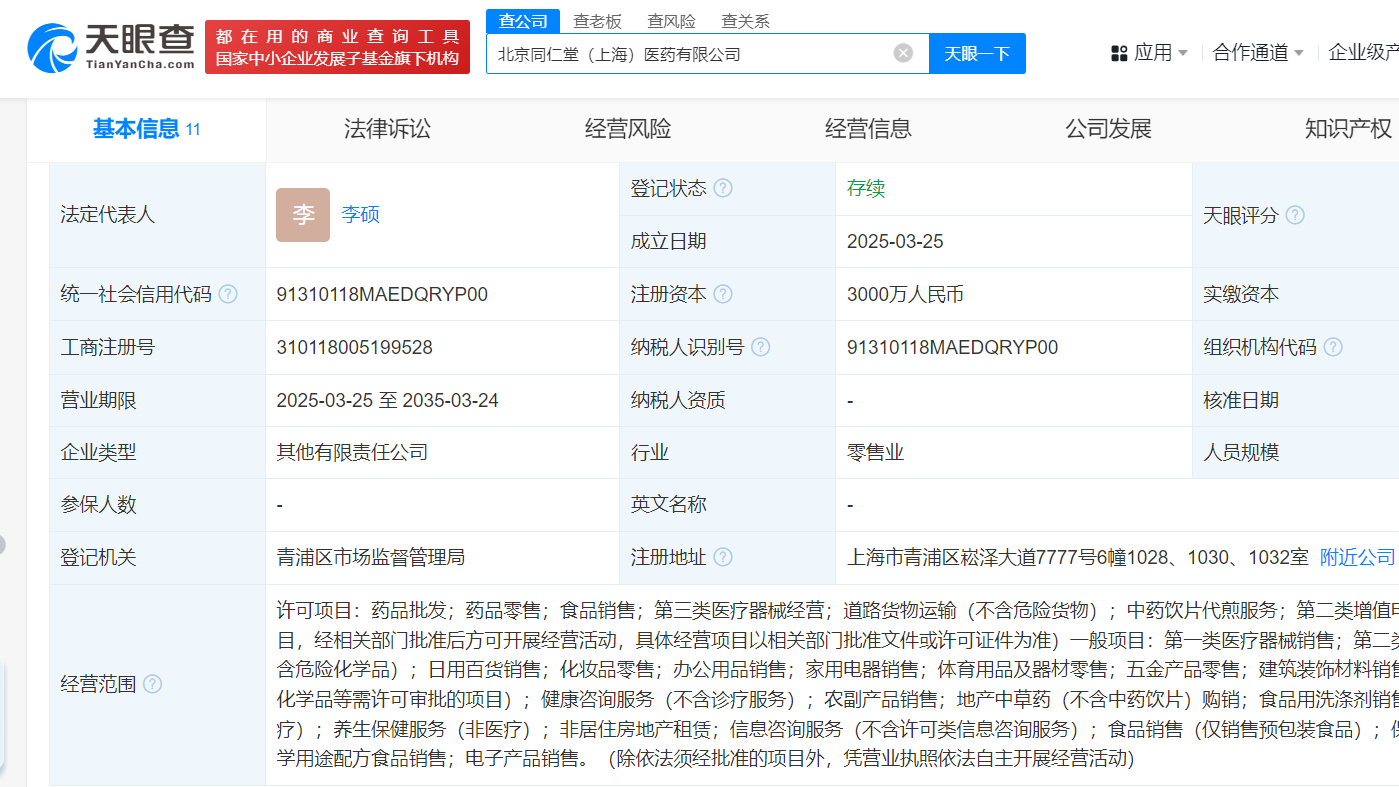
Task: Show help for 经营范围
Action: (152, 684)
